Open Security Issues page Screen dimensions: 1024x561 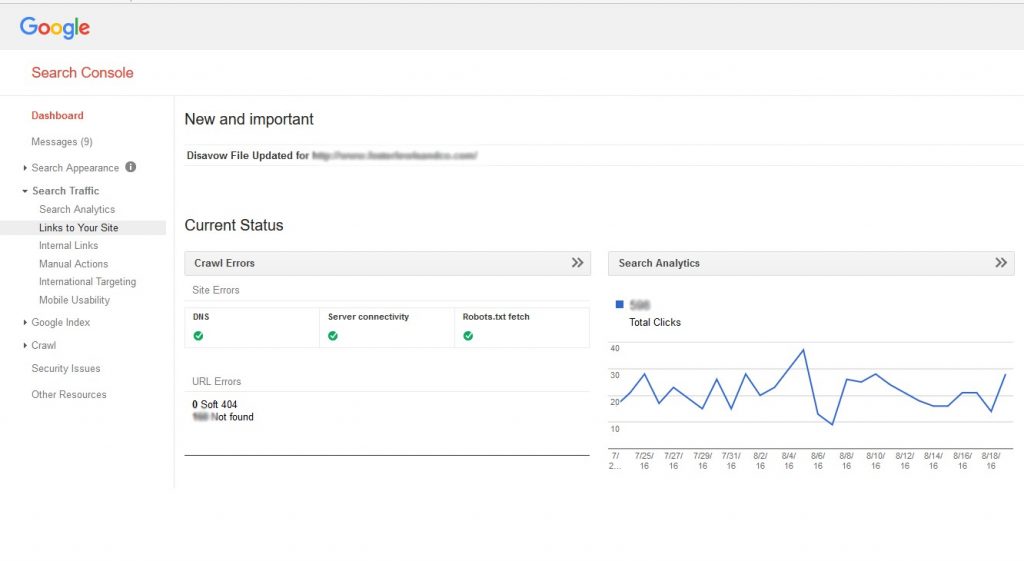click(x=66, y=368)
